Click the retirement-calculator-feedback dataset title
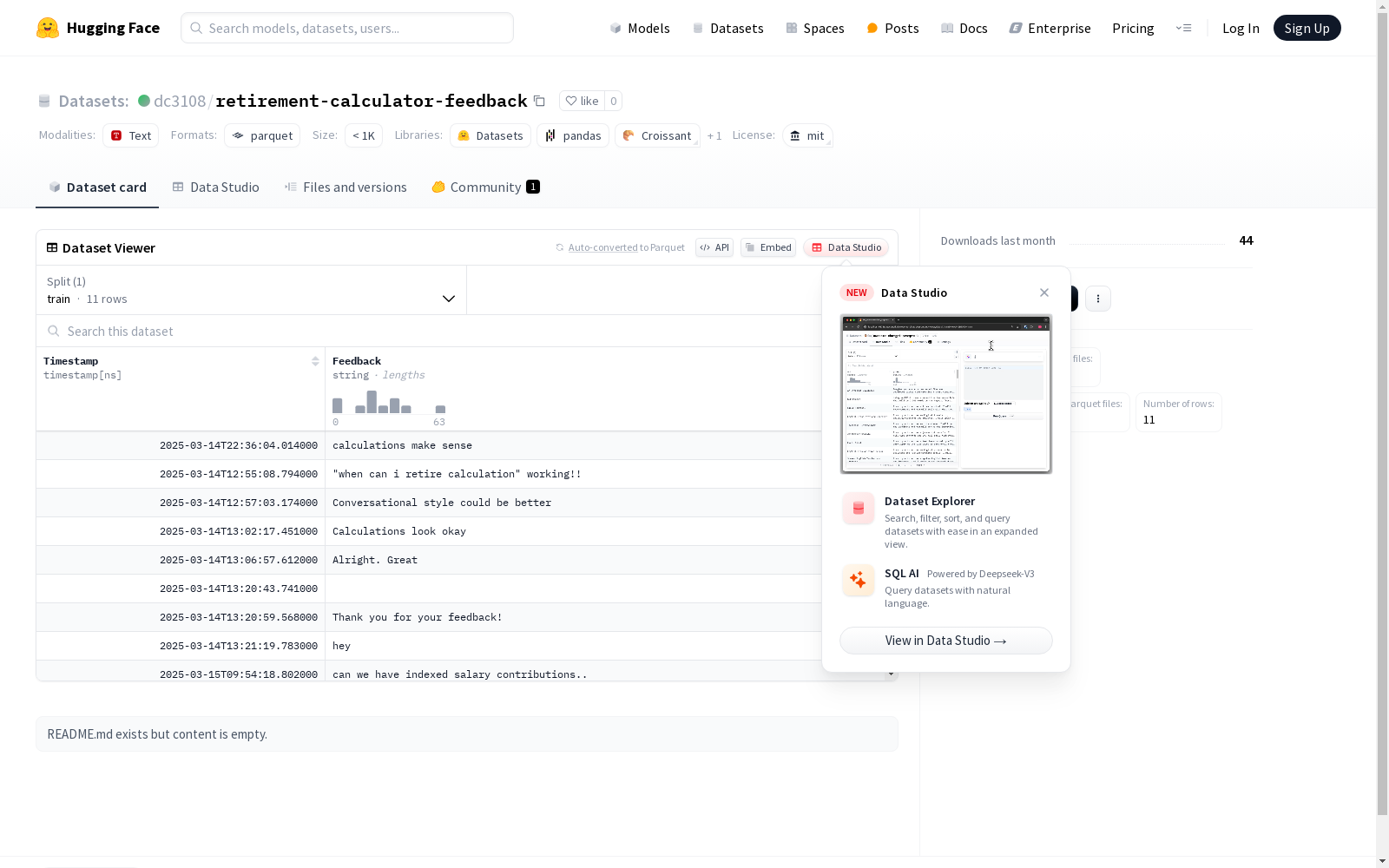Image resolution: width=1389 pixels, height=868 pixels. [x=371, y=101]
